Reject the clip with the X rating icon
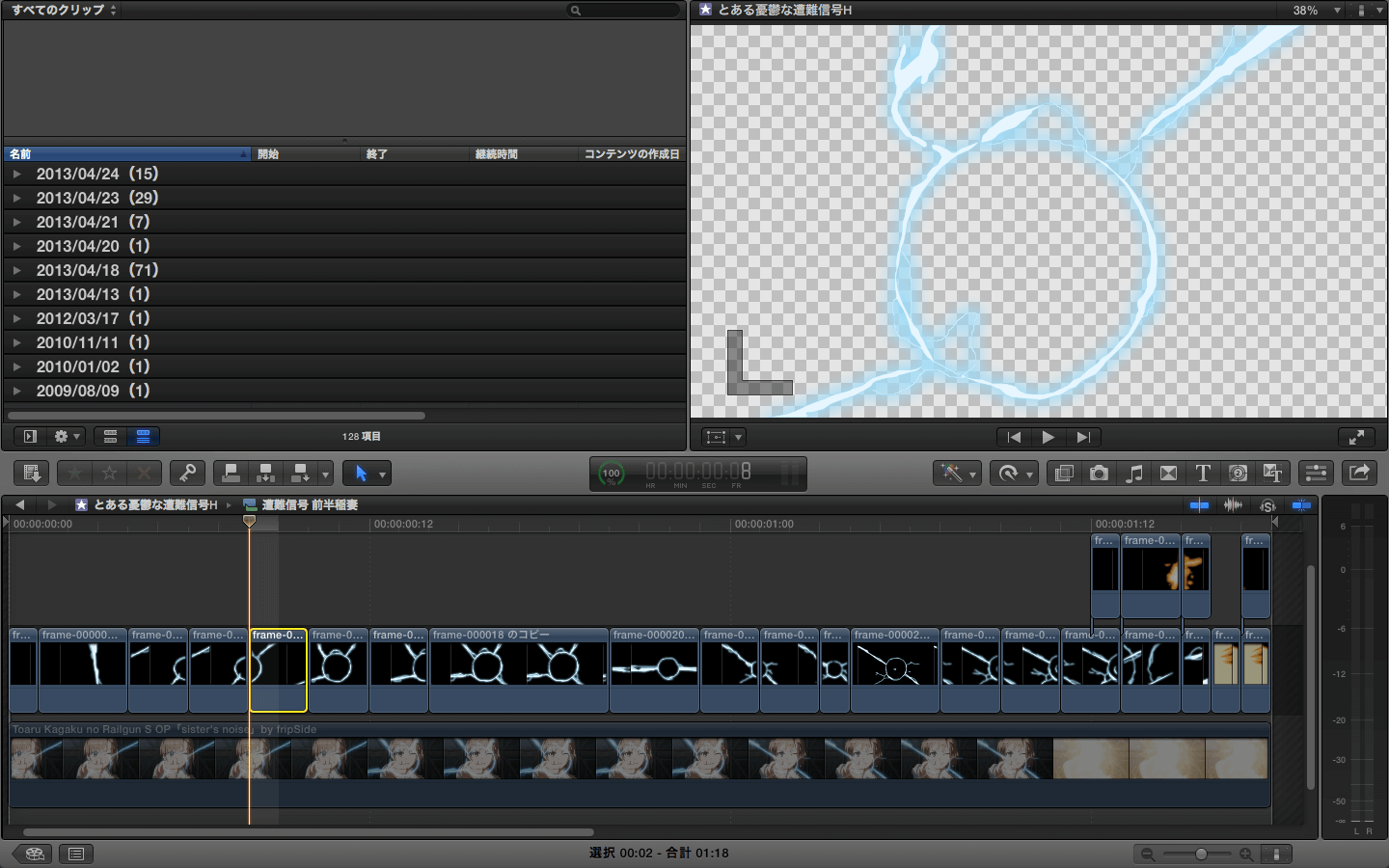Image resolution: width=1389 pixels, height=868 pixels. point(145,473)
